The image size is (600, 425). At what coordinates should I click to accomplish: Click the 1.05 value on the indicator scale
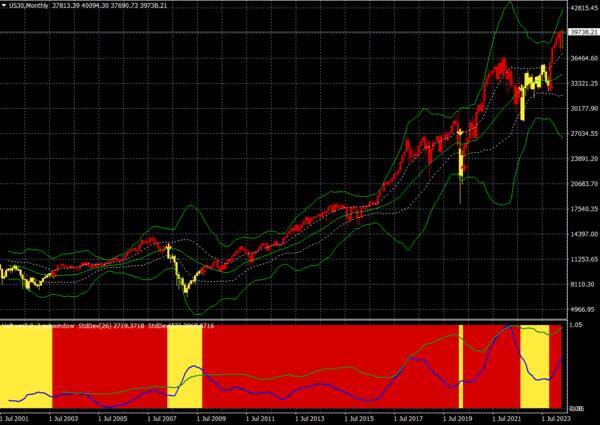[576, 325]
